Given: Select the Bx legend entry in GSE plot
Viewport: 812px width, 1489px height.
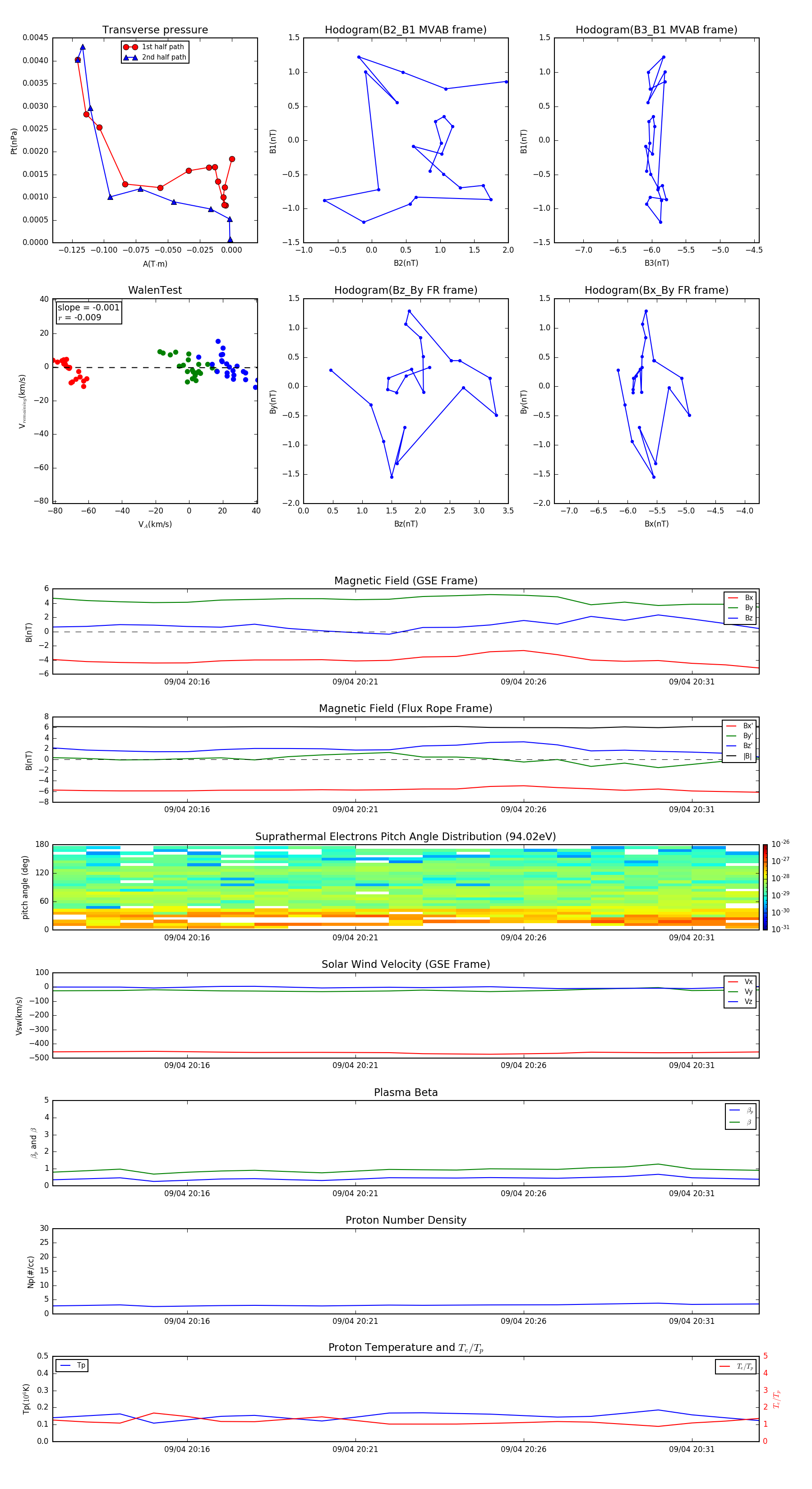Looking at the screenshot, I should coord(740,598).
